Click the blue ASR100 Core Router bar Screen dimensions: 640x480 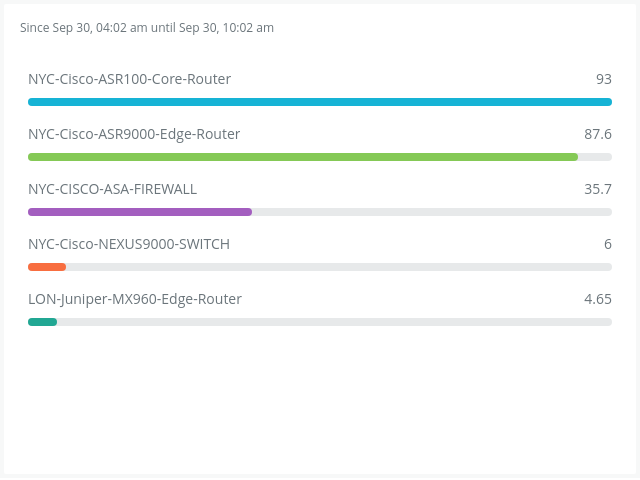(x=320, y=102)
